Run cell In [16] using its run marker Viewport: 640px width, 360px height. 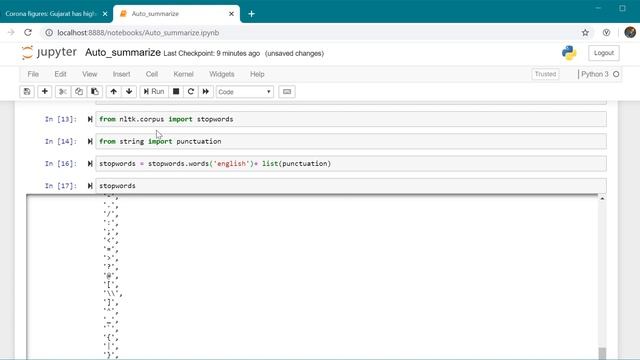click(x=90, y=164)
